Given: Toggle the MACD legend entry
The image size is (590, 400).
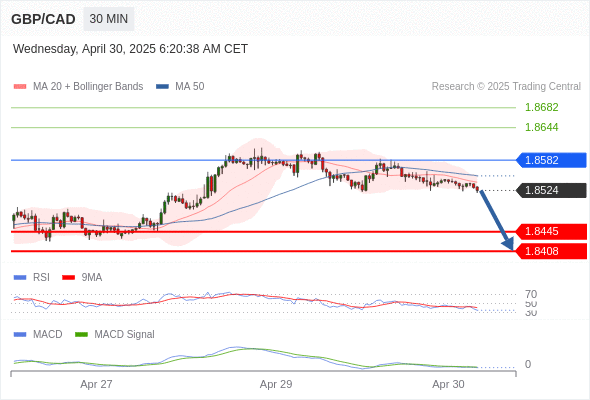Looking at the screenshot, I should pyautogui.click(x=38, y=334).
